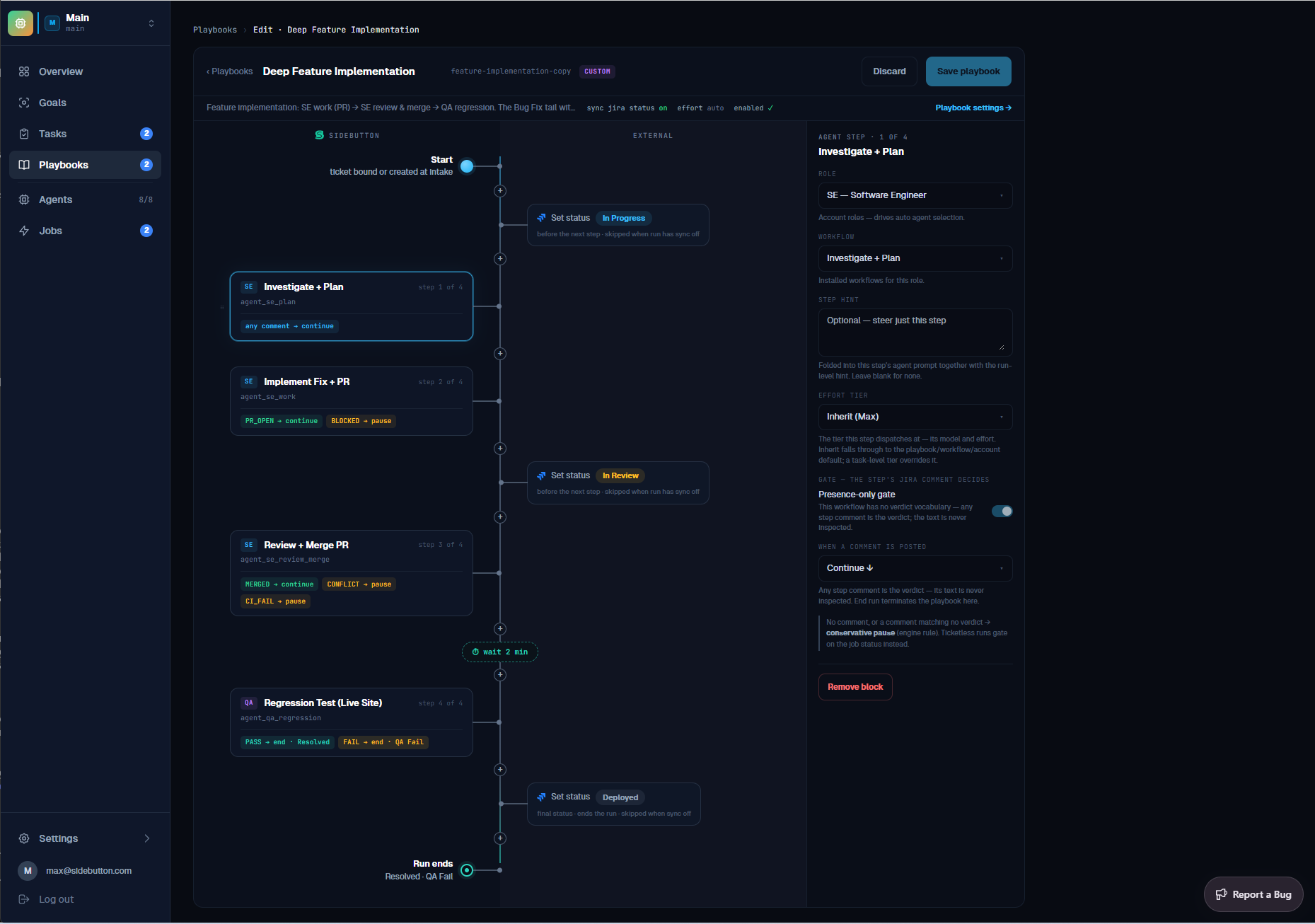Screen dimensions: 1315x924
Task: Click plus button below Regression Test block
Action: 500,770
